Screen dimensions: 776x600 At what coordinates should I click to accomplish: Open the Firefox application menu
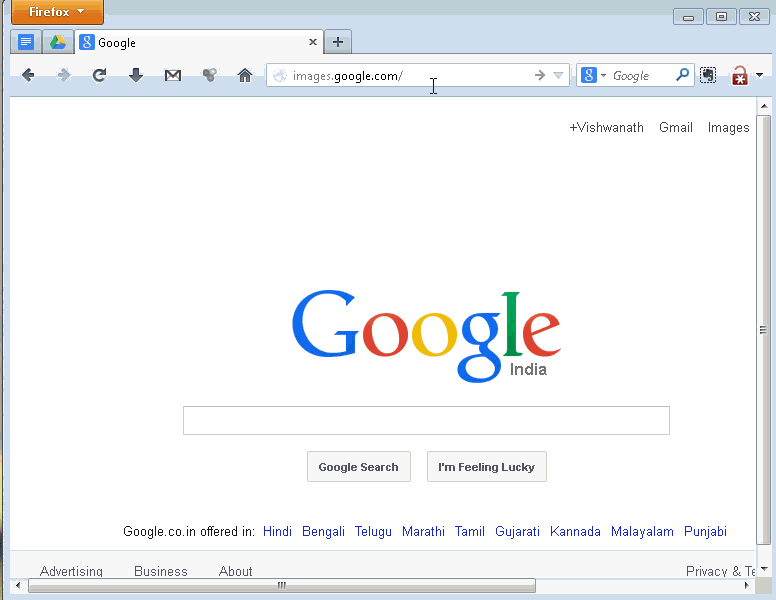57,12
